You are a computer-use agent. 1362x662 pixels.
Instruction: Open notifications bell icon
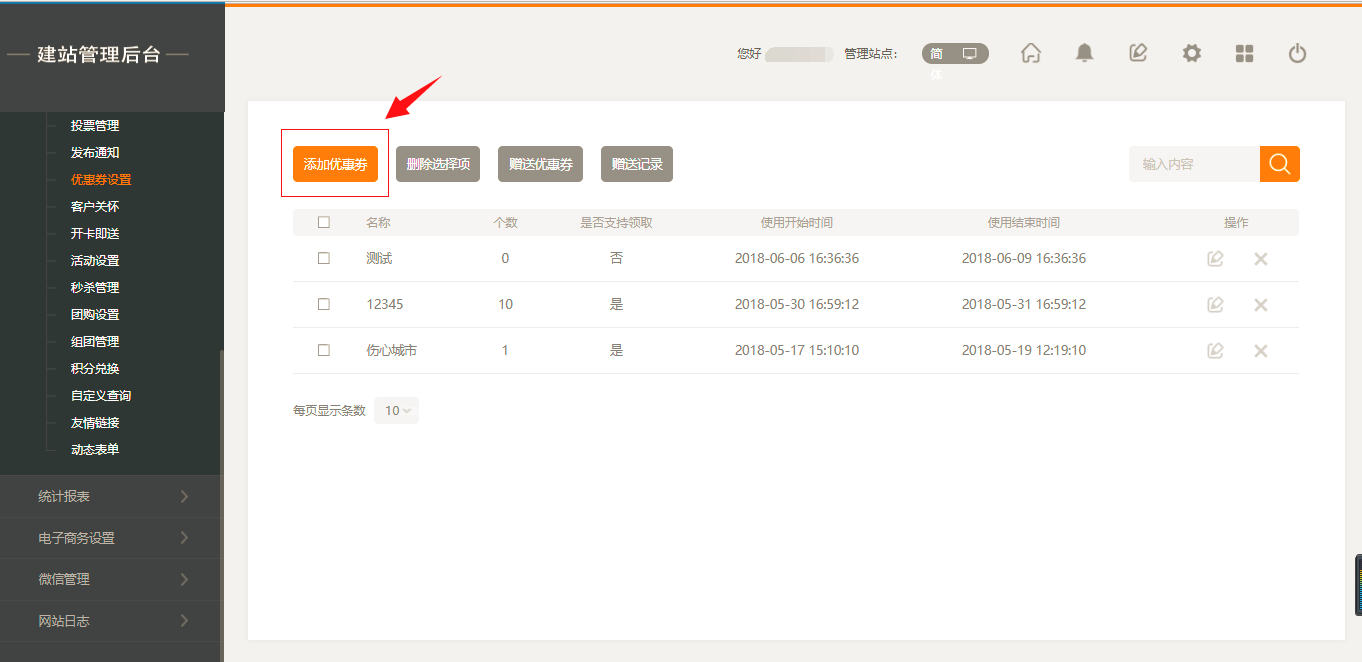tap(1084, 54)
